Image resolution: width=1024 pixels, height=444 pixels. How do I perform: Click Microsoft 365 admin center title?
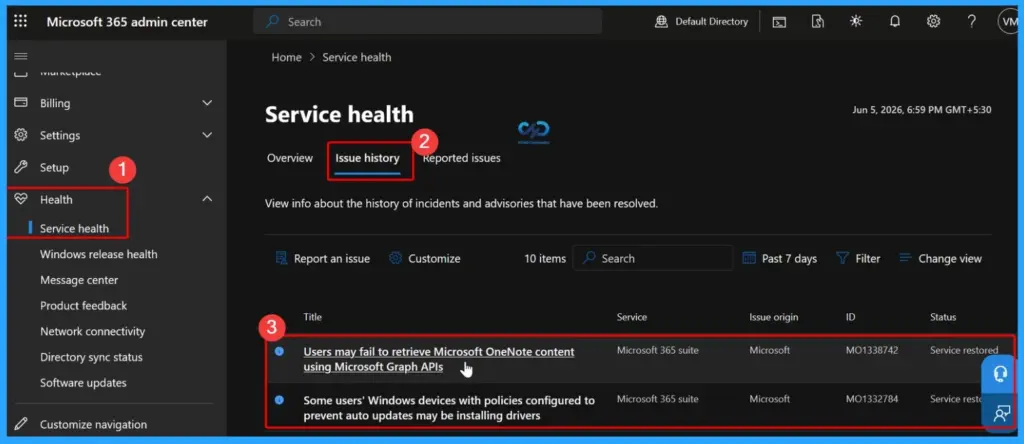127,22
